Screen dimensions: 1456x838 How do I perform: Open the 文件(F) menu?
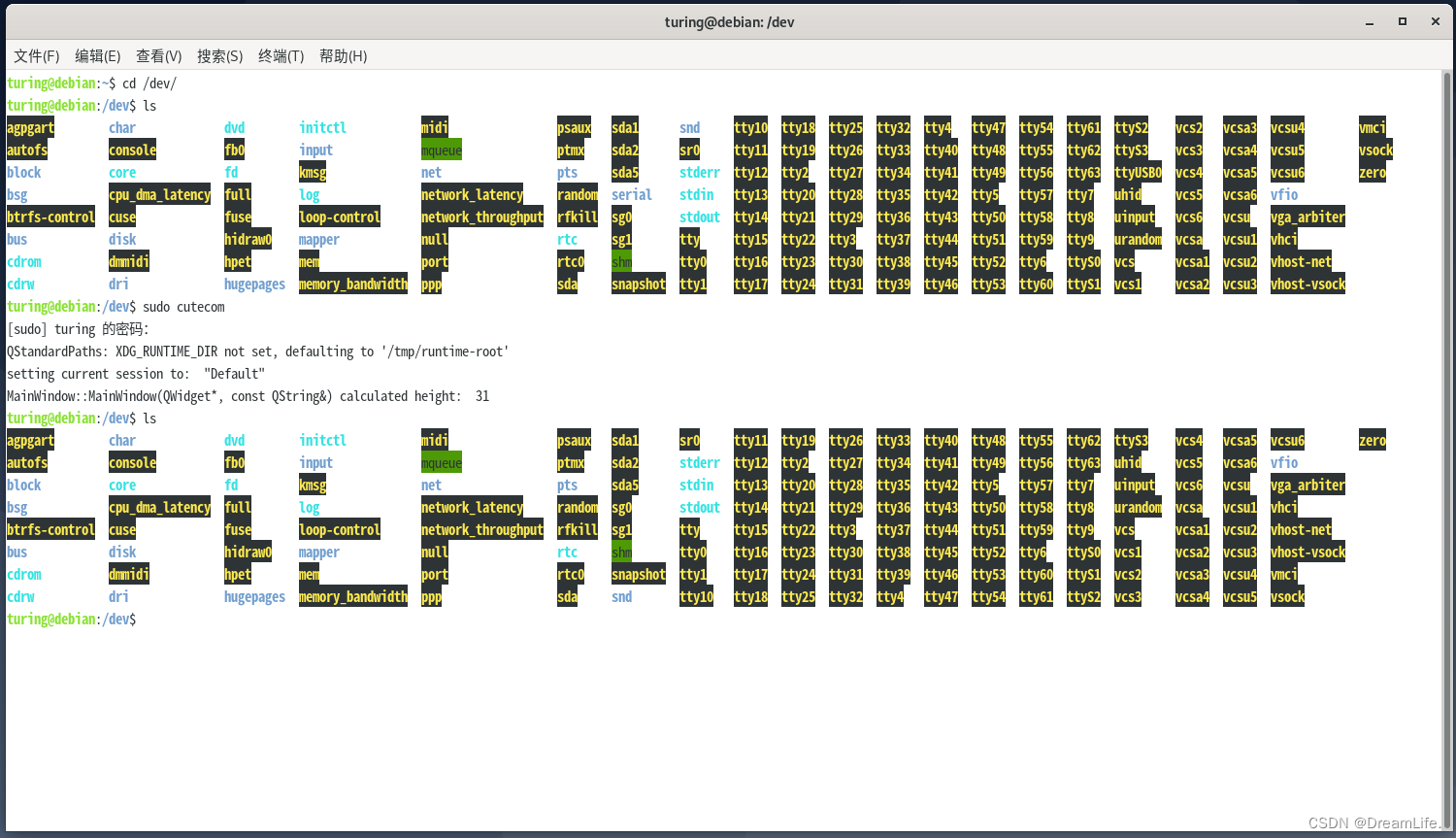[37, 56]
